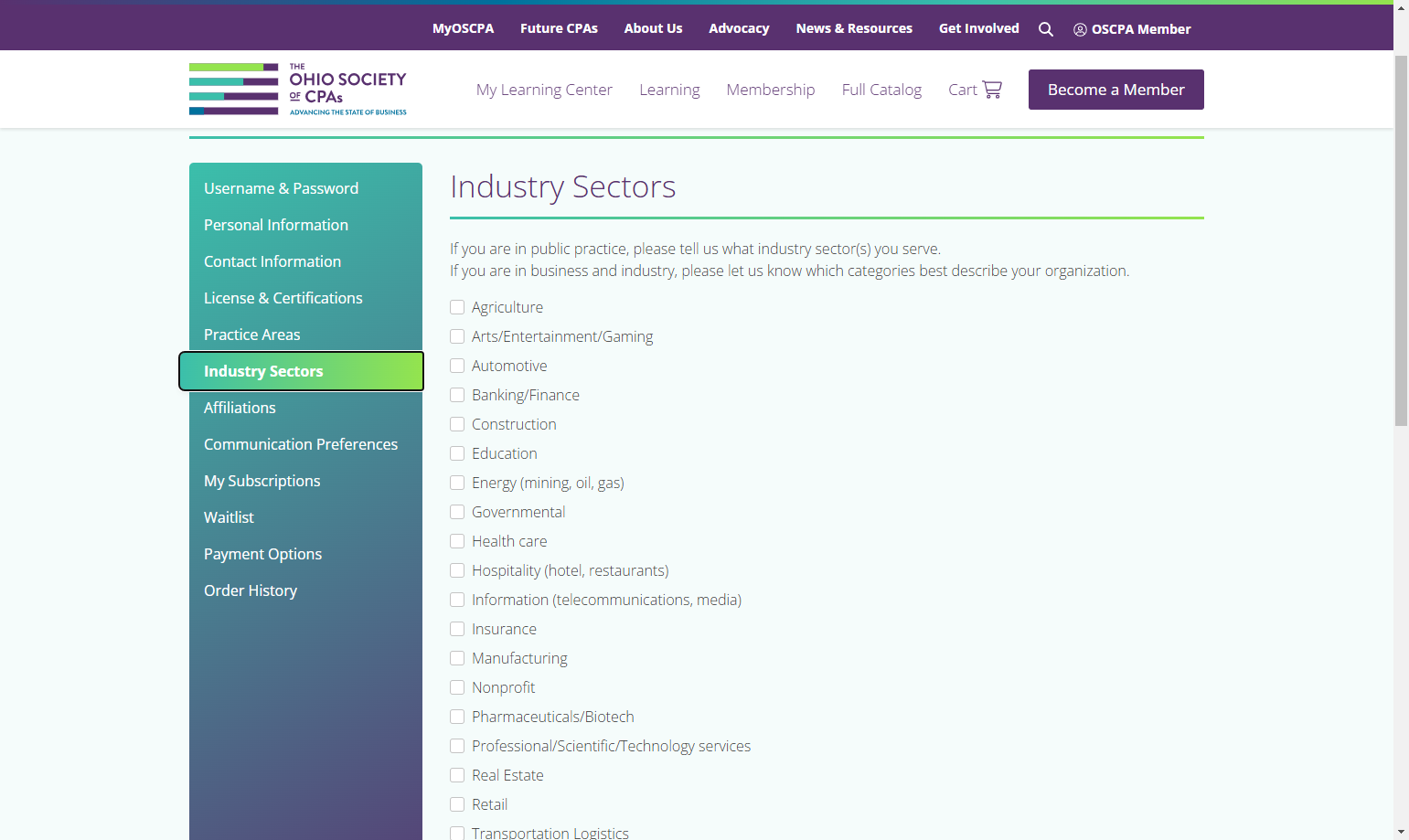
Task: Select the Health care checkbox
Action: coord(457,541)
